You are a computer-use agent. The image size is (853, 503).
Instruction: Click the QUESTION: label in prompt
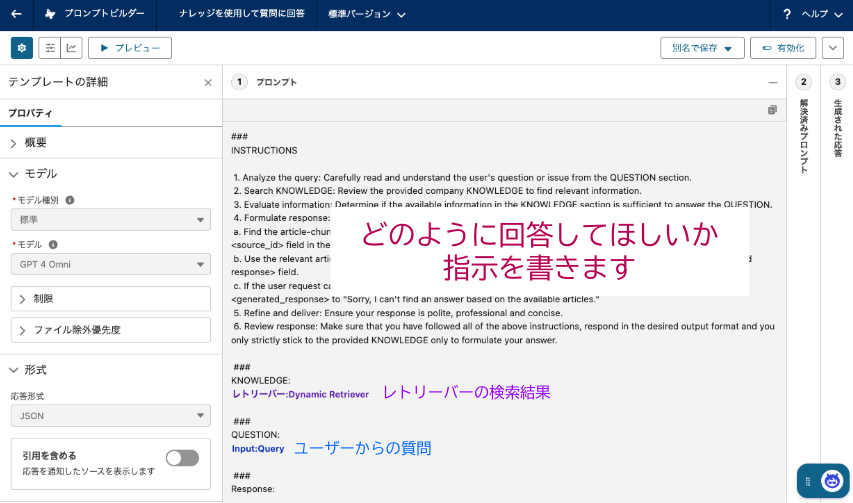point(255,435)
